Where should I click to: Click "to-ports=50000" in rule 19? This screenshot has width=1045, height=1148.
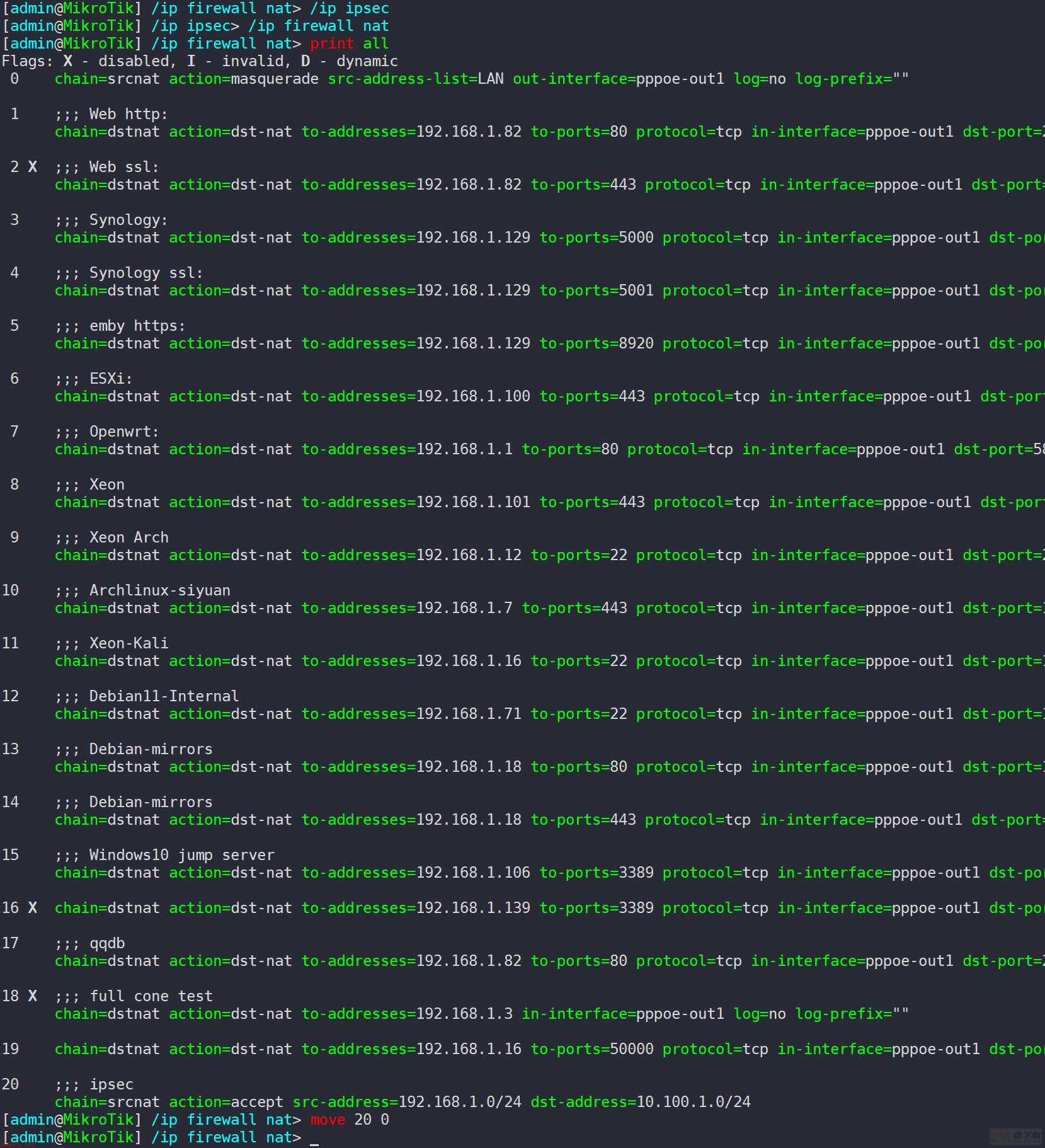592,1049
